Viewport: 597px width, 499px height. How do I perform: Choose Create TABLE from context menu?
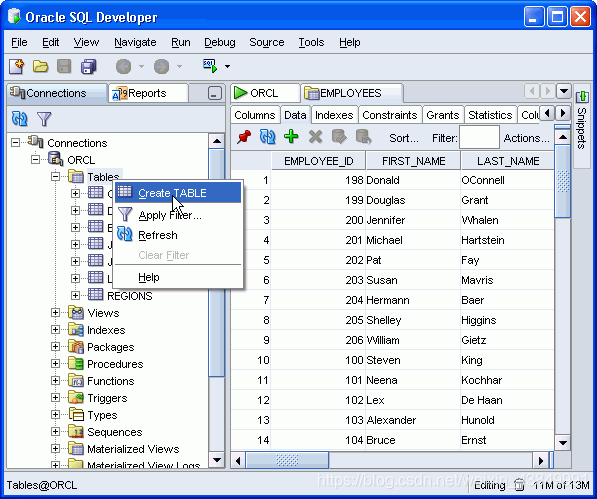(178, 193)
